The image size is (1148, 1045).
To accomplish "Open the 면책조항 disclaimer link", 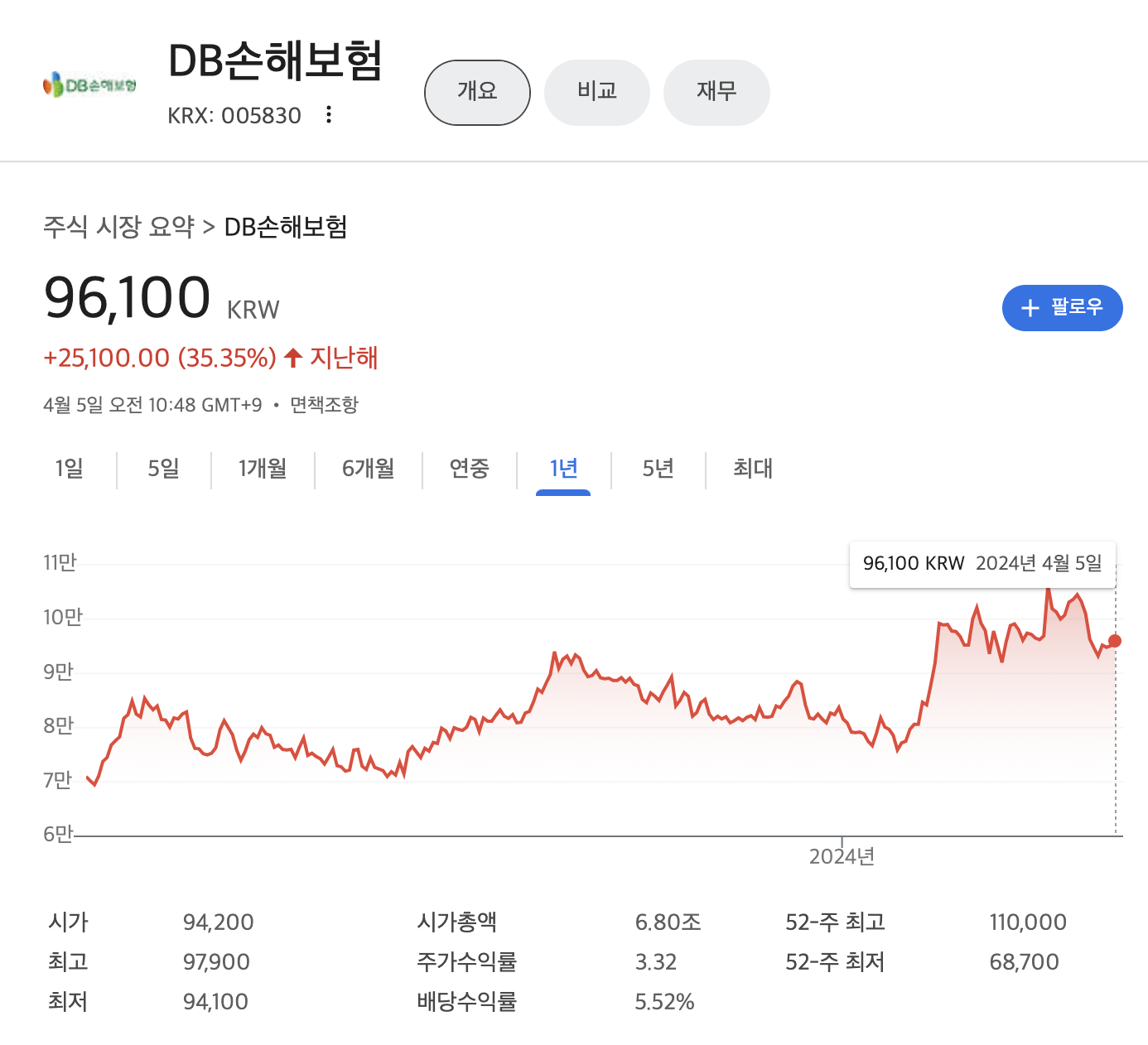I will click(x=324, y=405).
